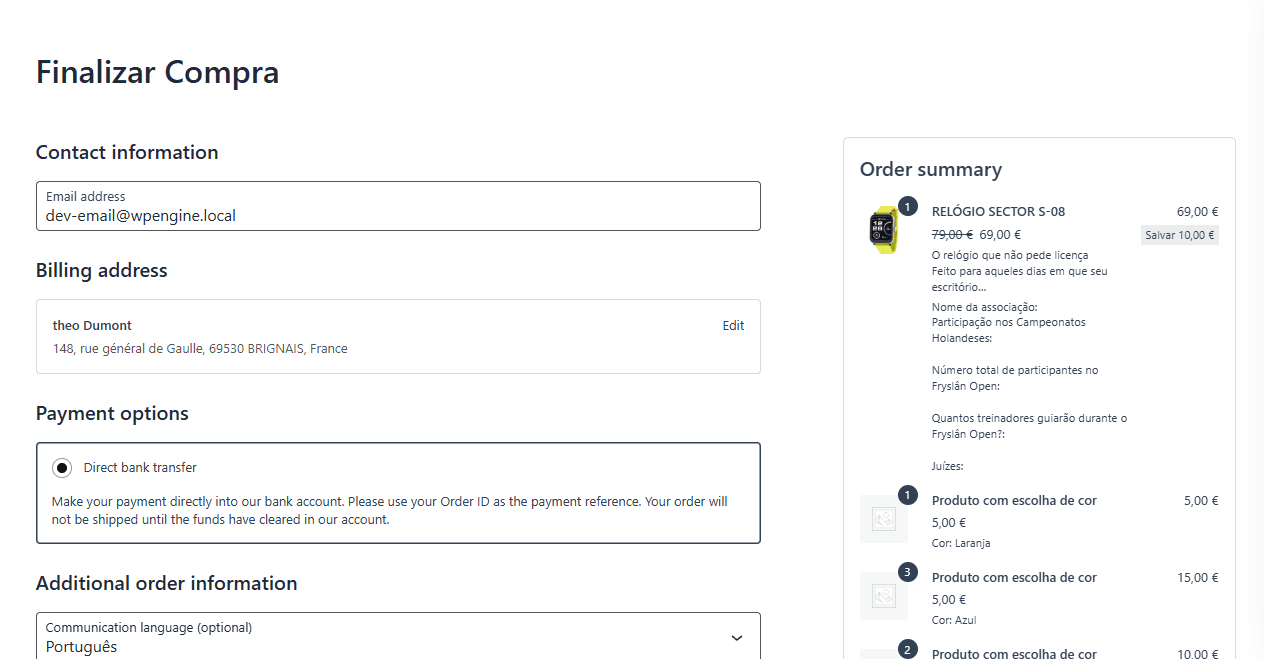This screenshot has height=659, width=1264.
Task: Click the product name above Cor: Azul
Action: tap(1014, 578)
